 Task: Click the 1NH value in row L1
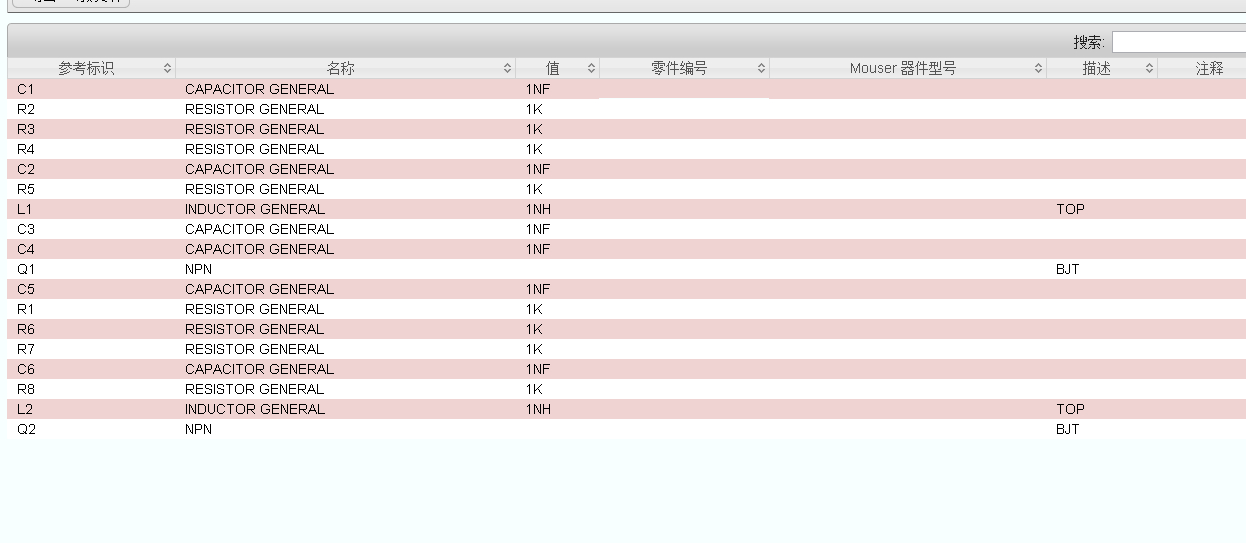[x=538, y=209]
